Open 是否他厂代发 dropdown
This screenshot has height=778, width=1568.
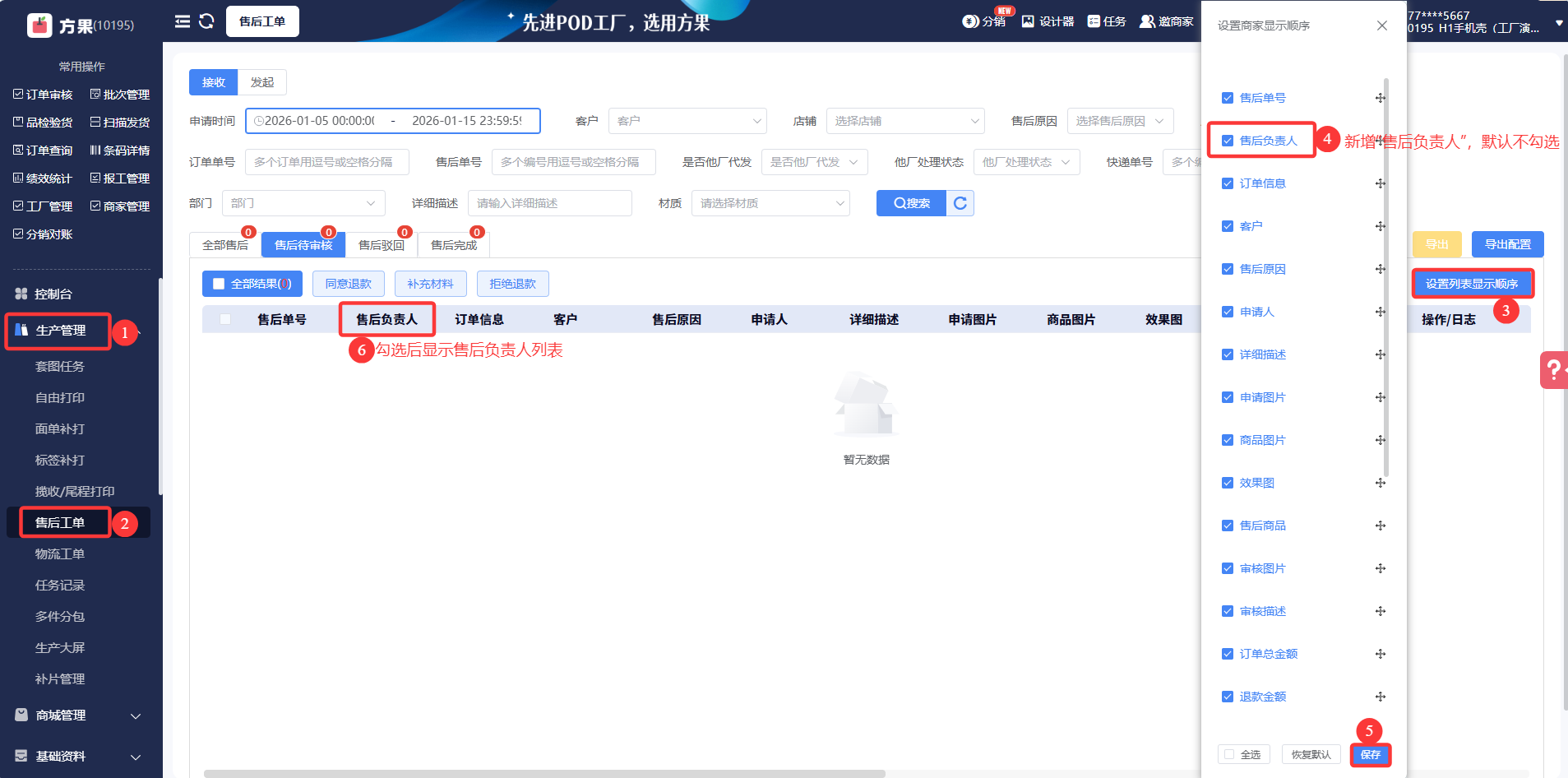click(814, 162)
